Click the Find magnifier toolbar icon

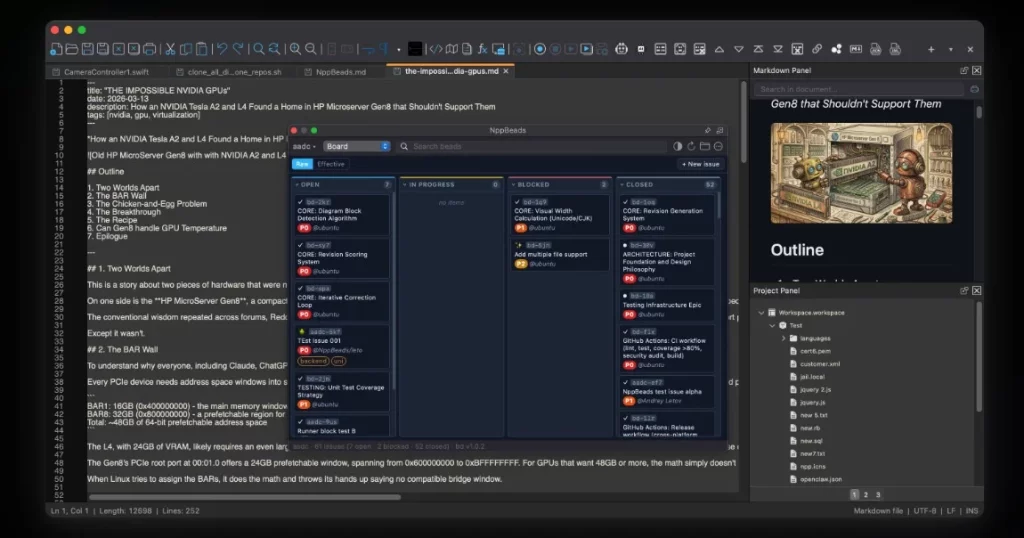(x=259, y=49)
